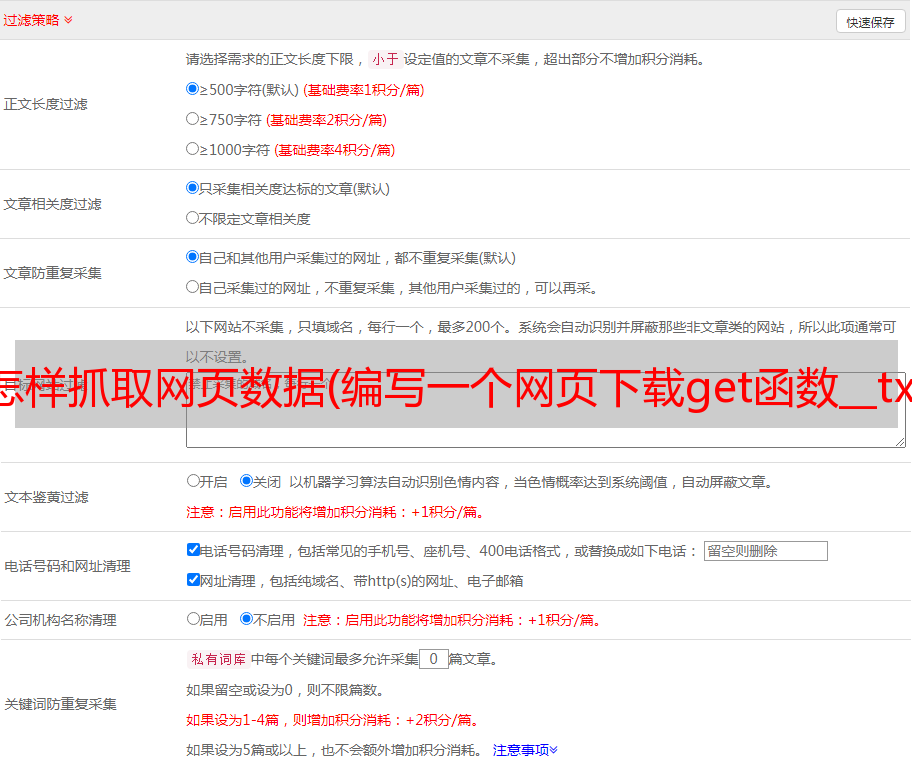Toggle the 网址清理 checkbox
The image size is (912, 768).
click(193, 580)
